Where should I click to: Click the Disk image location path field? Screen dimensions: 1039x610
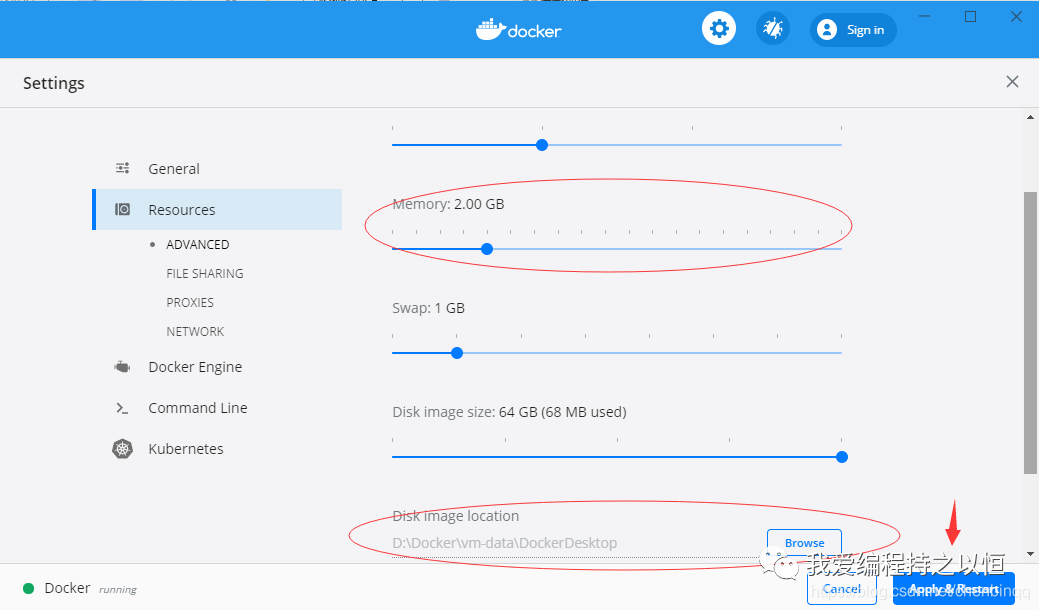pos(576,543)
